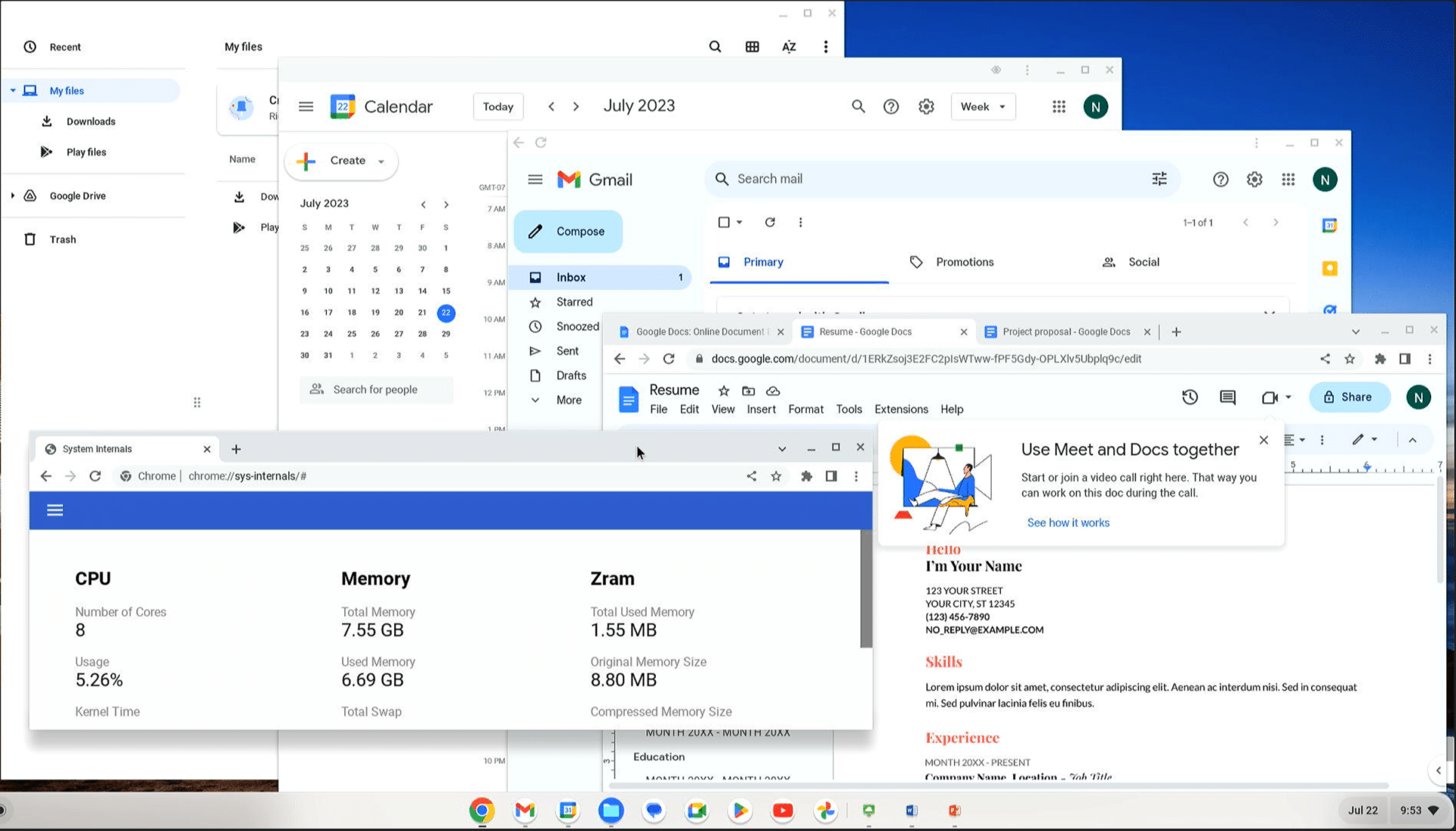Open Docs Format menu
The height and width of the screenshot is (831, 1456).
coord(805,409)
